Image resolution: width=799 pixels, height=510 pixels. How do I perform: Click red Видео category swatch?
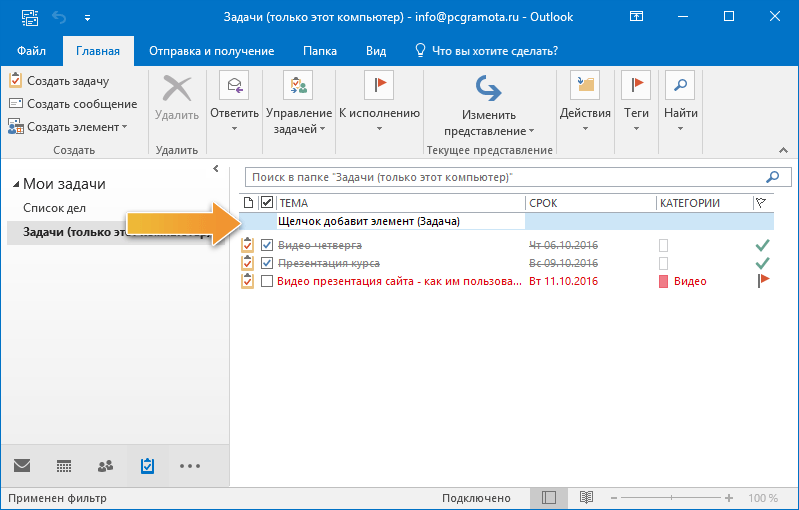pos(663,281)
